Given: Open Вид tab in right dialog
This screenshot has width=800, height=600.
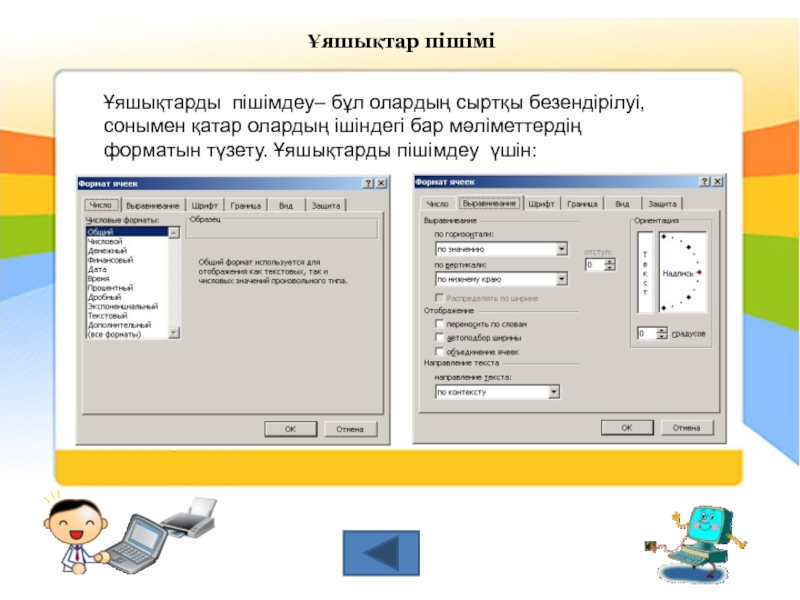Looking at the screenshot, I should (622, 204).
